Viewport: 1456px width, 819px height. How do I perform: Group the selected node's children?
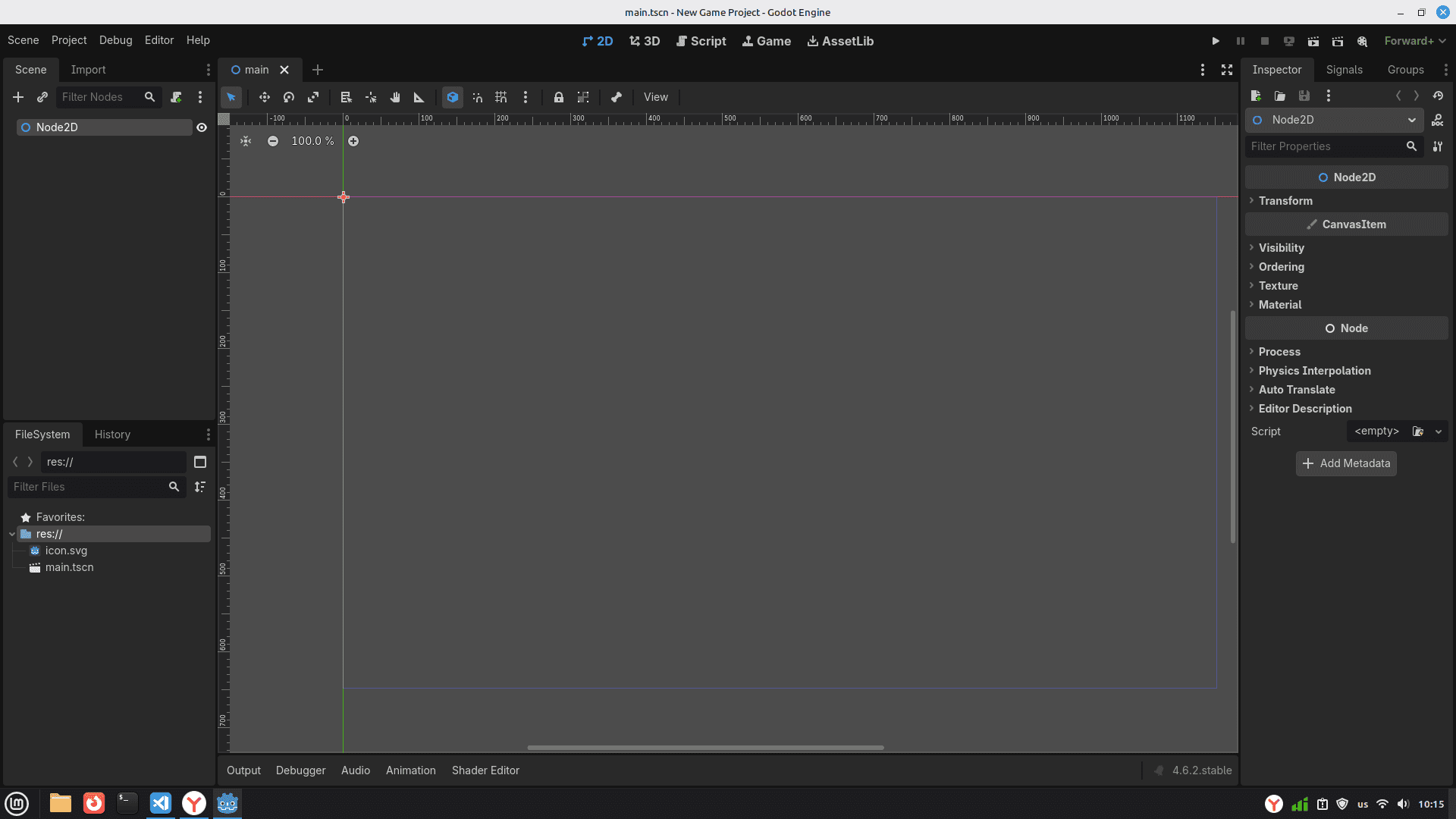(x=583, y=97)
